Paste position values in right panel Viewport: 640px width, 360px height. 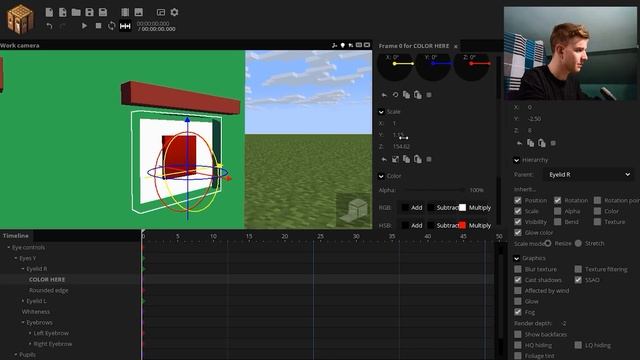[x=542, y=143]
